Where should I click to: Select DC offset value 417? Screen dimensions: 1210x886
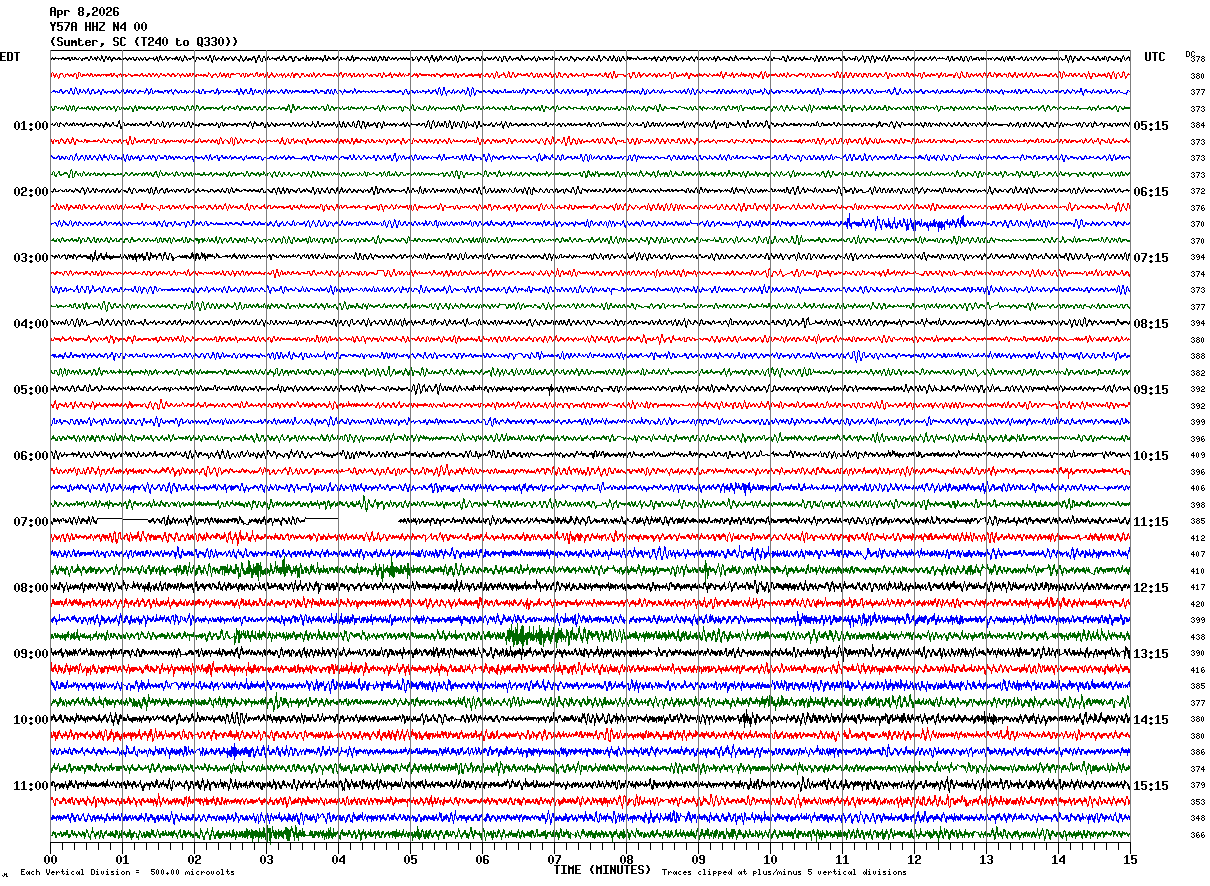point(1197,587)
